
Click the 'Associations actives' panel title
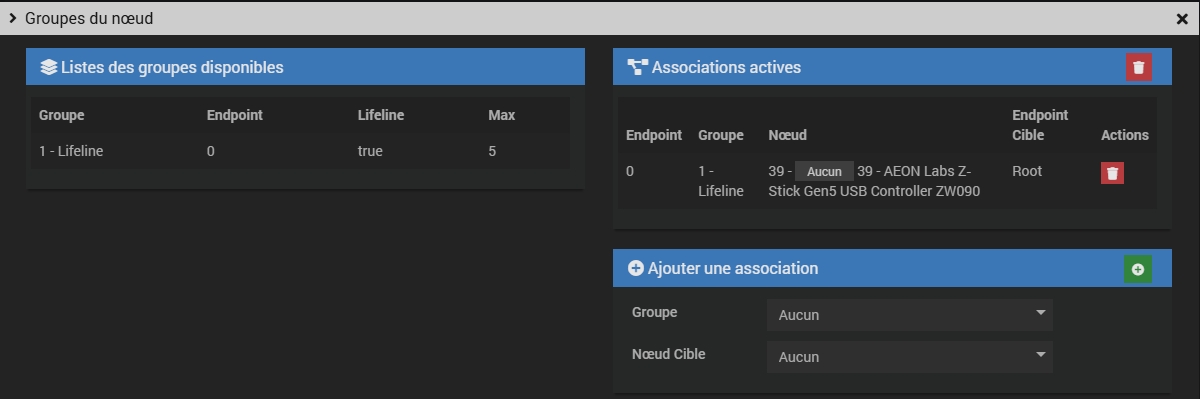(x=726, y=68)
